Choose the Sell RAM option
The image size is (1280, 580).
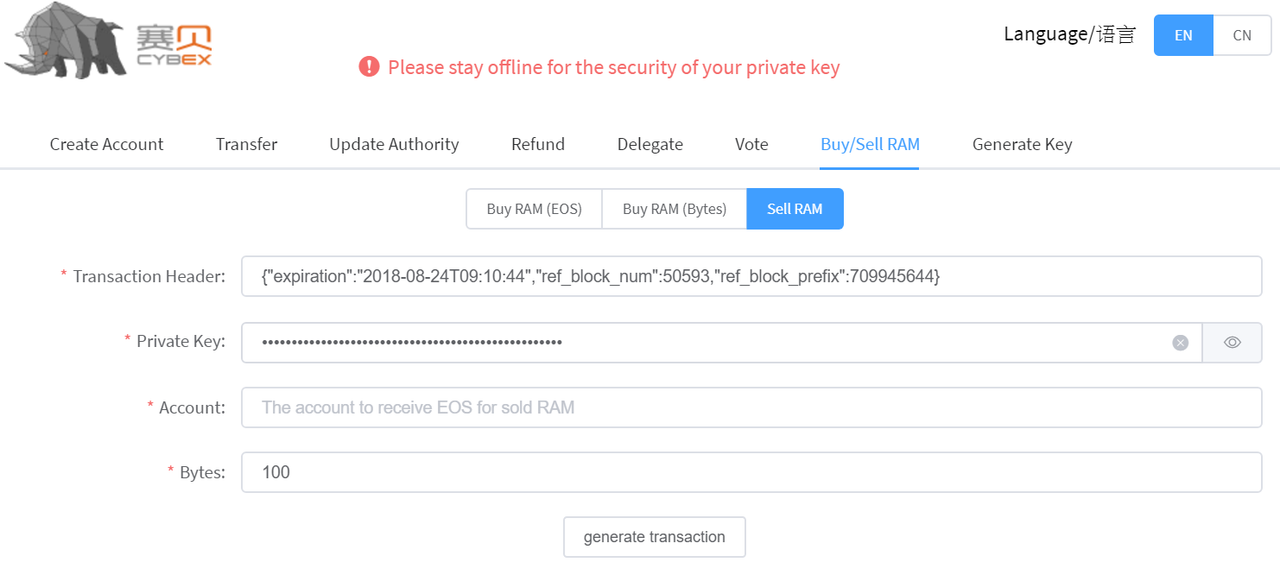pos(795,209)
